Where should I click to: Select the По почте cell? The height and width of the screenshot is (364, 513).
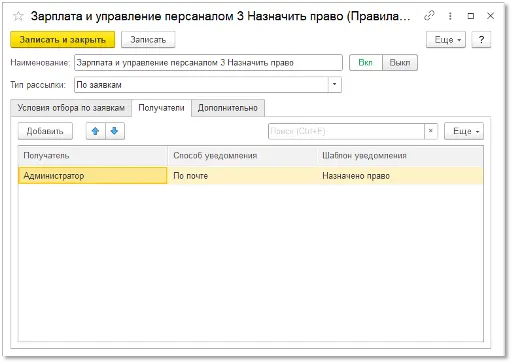(x=242, y=176)
